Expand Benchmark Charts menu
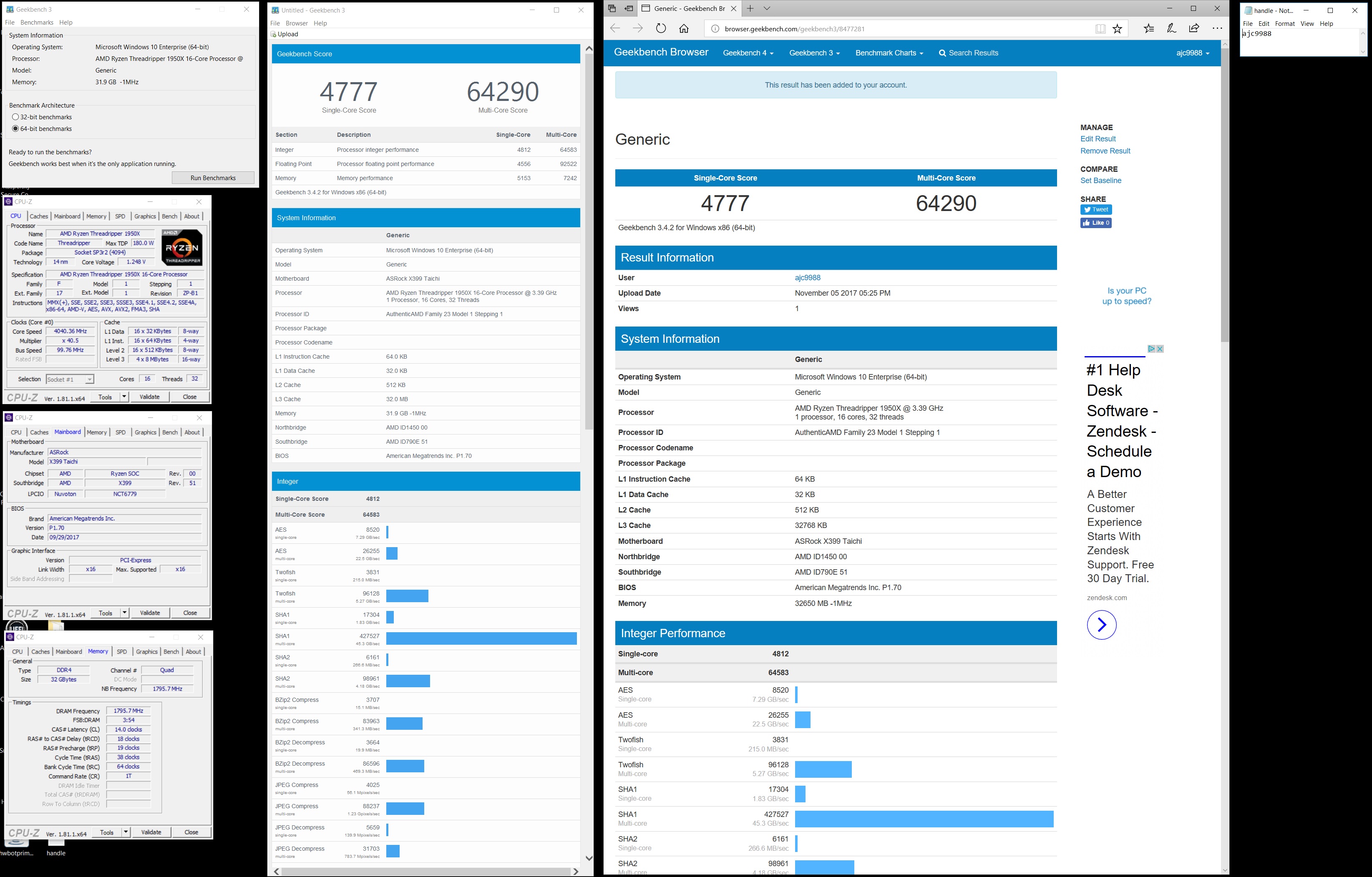The height and width of the screenshot is (877, 1372). (889, 53)
